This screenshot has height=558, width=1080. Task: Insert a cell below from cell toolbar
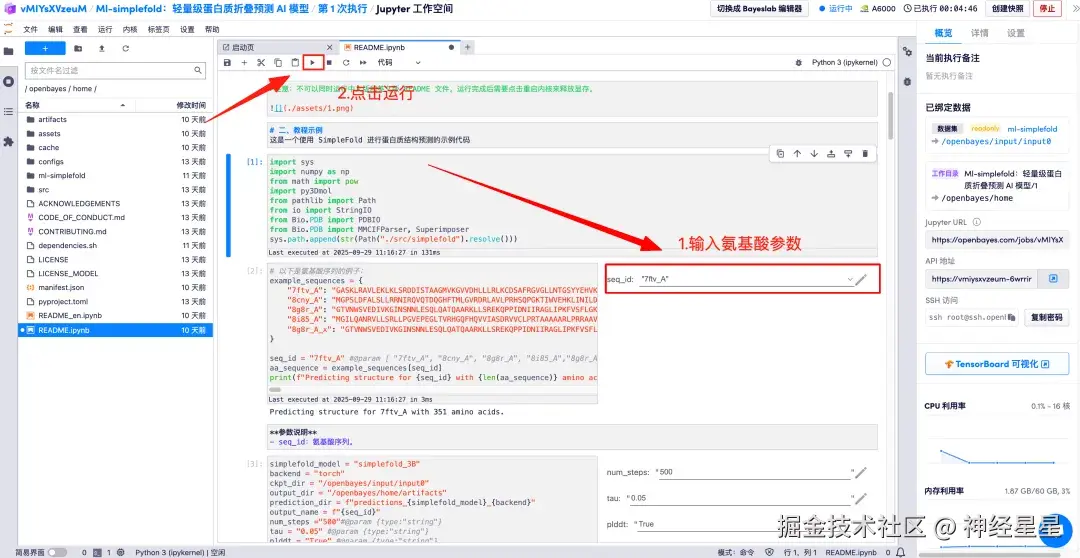coord(848,154)
